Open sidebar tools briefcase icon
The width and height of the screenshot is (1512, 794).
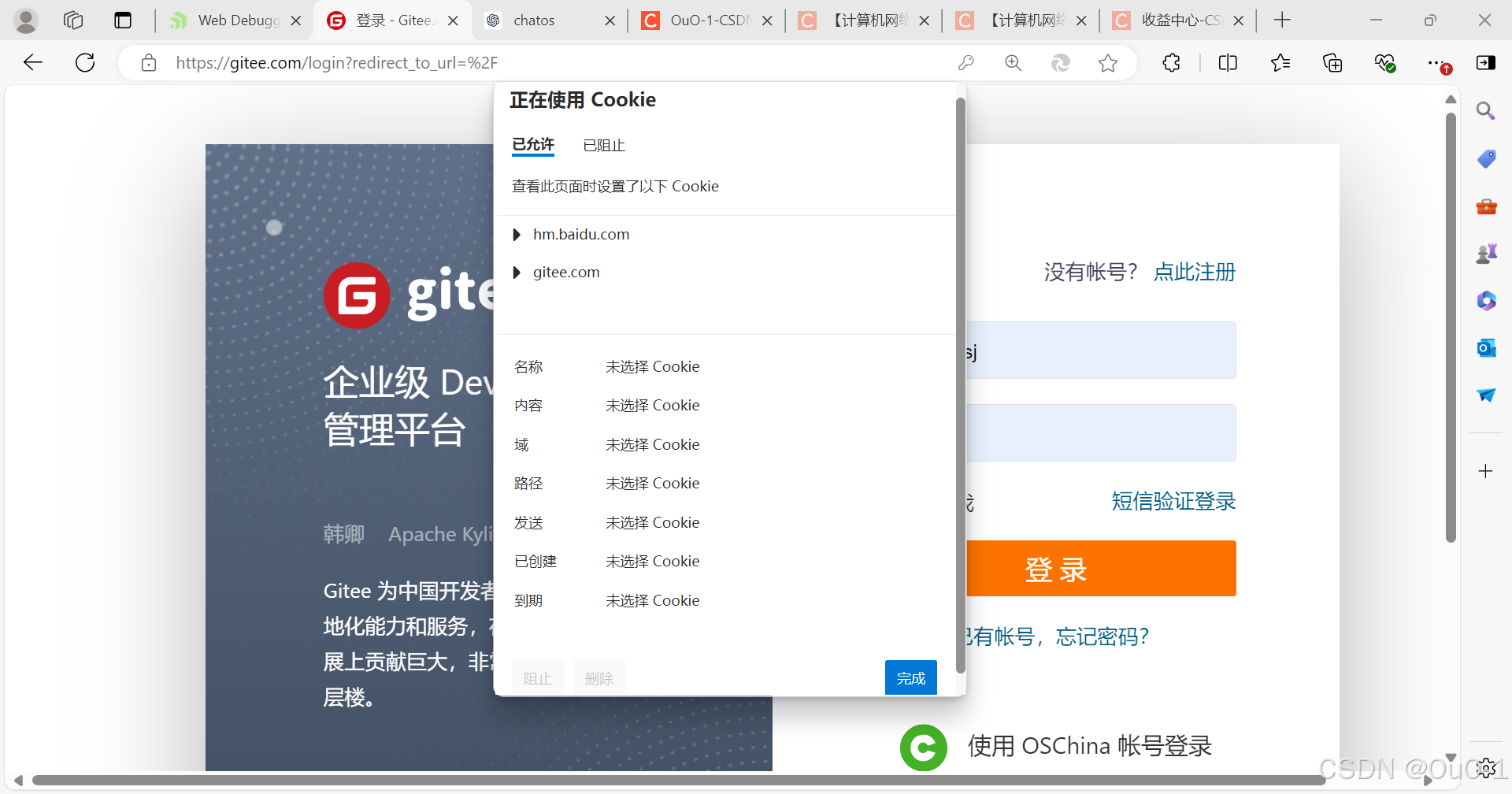pos(1486,206)
